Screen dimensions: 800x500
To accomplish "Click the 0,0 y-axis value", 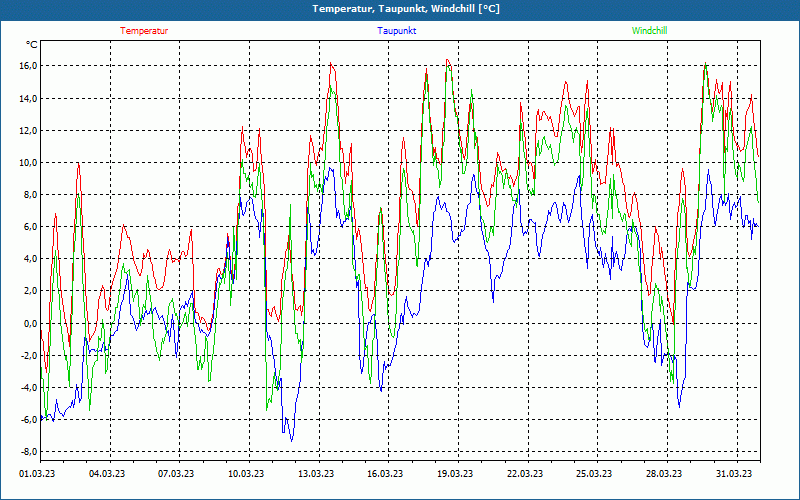I will 30,323.
